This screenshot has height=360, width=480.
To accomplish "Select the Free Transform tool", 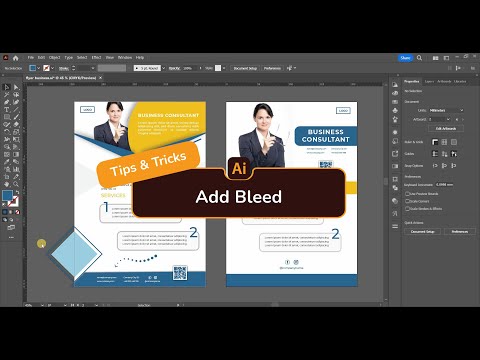I will tap(16, 139).
